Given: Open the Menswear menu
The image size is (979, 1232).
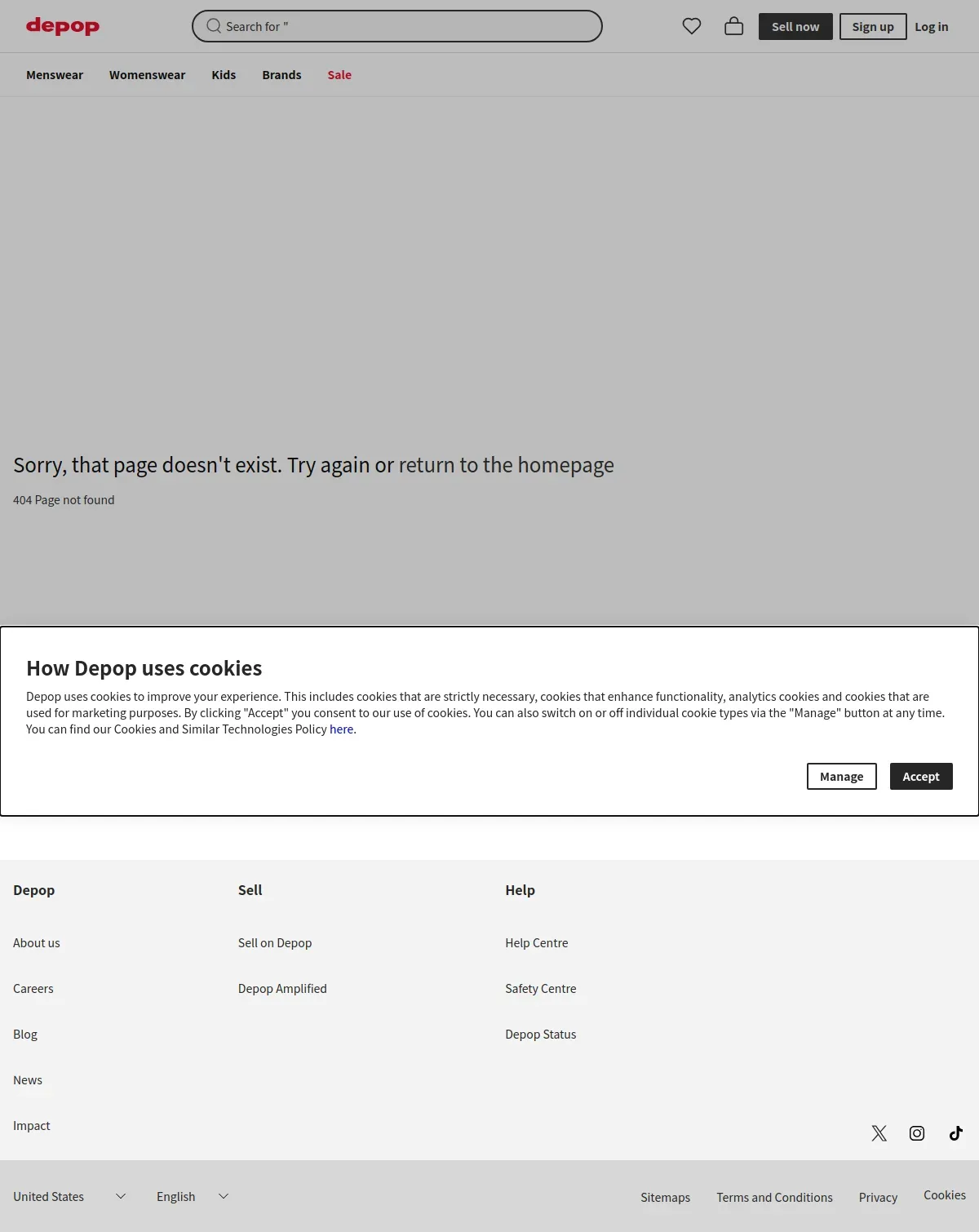Looking at the screenshot, I should pyautogui.click(x=55, y=75).
